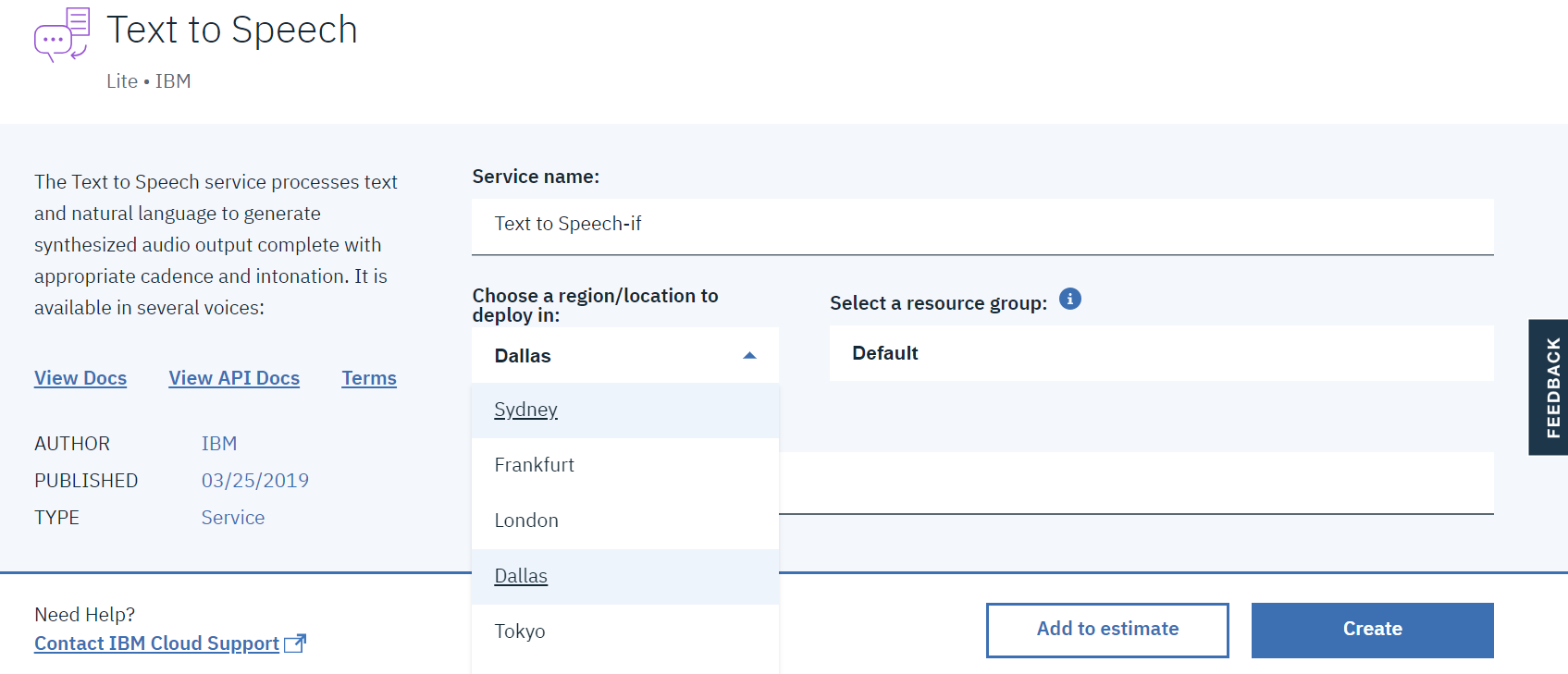Select the Dallas option in the list

pos(521,576)
